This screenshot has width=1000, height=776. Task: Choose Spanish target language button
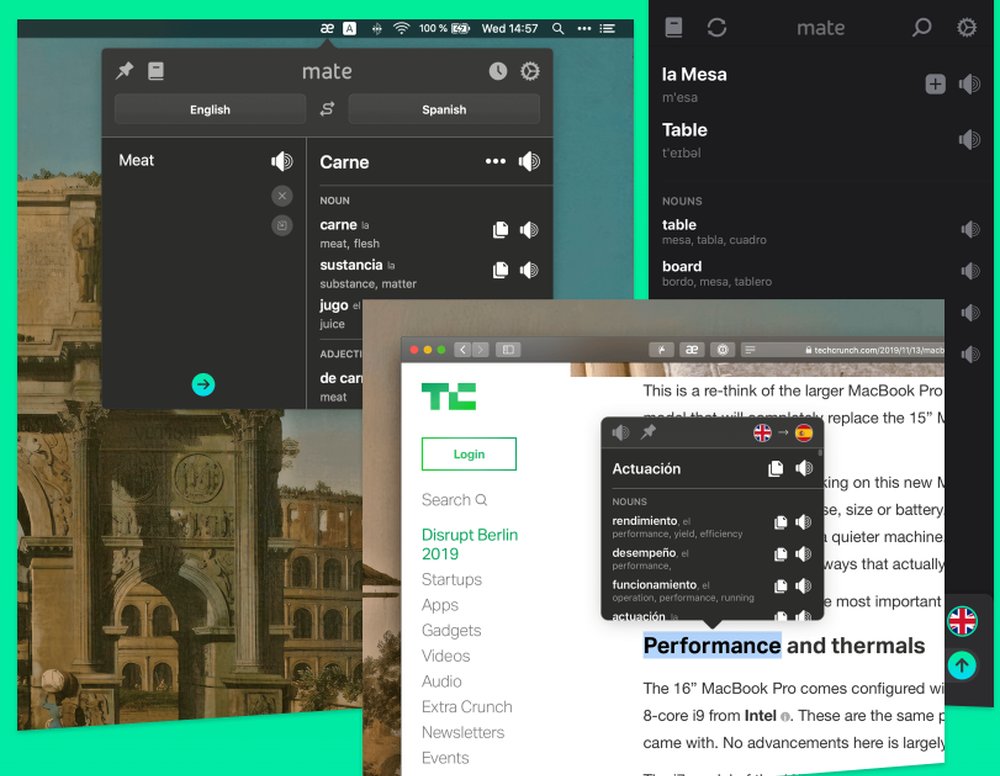click(x=444, y=109)
